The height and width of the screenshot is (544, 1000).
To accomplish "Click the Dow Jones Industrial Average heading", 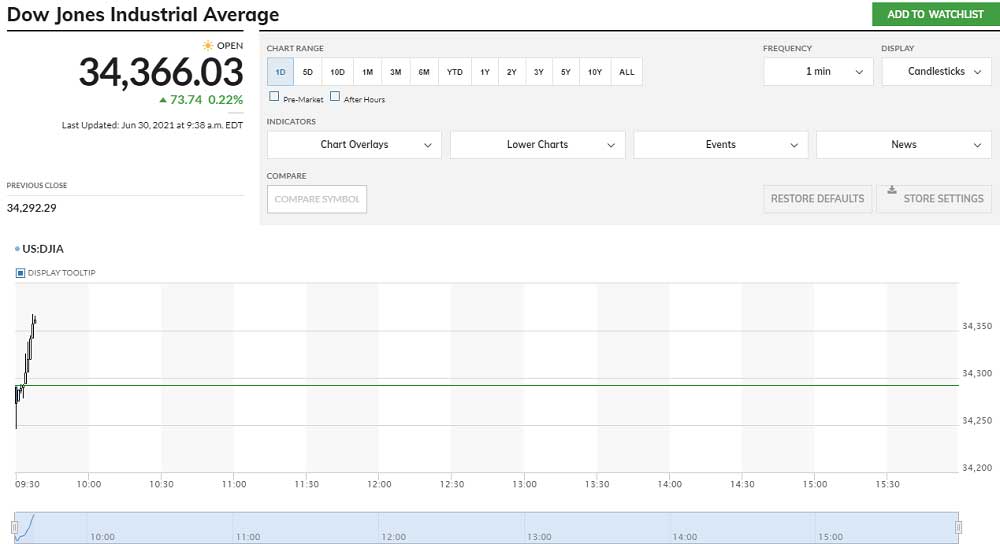I will coord(143,14).
